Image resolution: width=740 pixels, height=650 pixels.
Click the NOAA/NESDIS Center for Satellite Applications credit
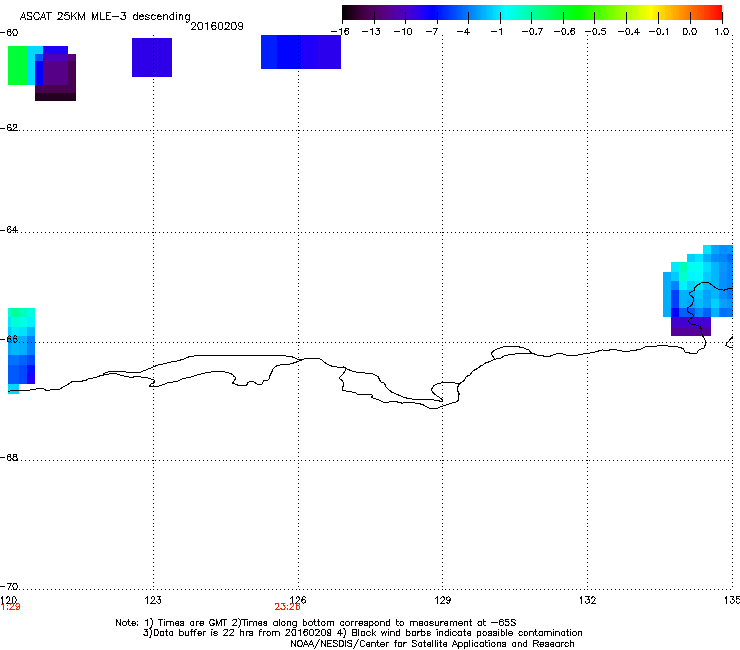tap(432, 644)
